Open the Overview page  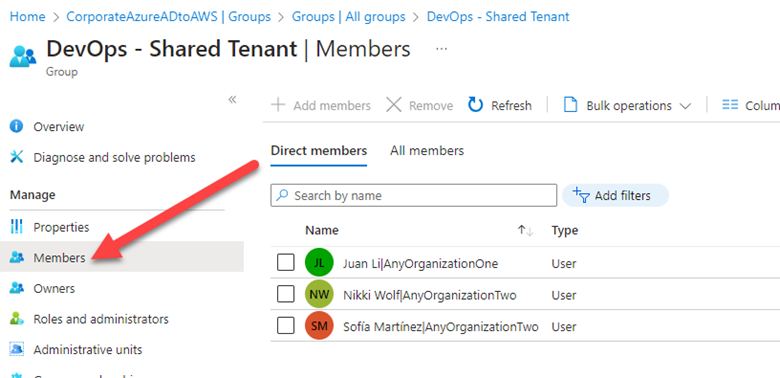click(59, 127)
